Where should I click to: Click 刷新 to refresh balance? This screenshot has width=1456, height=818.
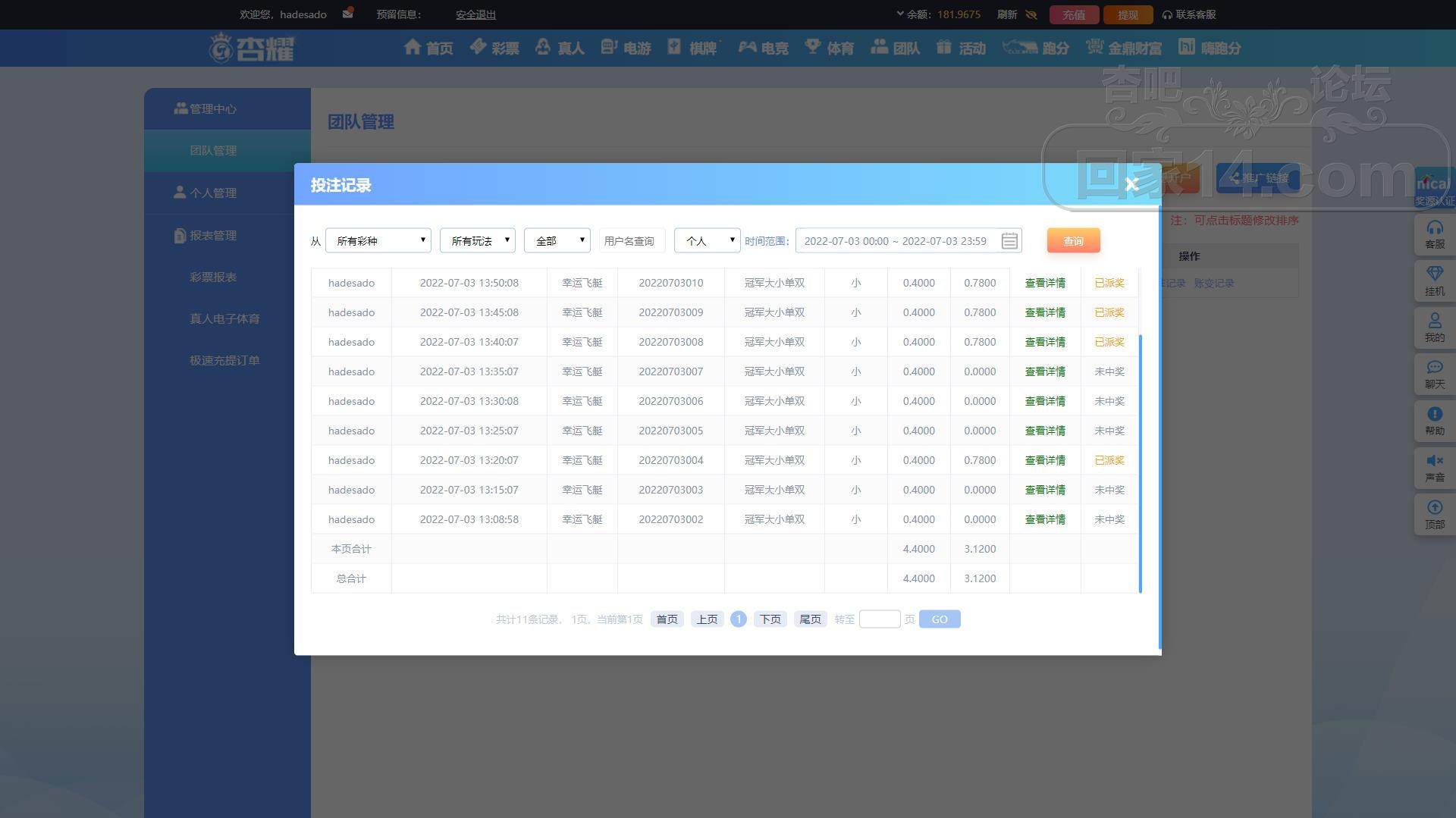click(x=1007, y=14)
